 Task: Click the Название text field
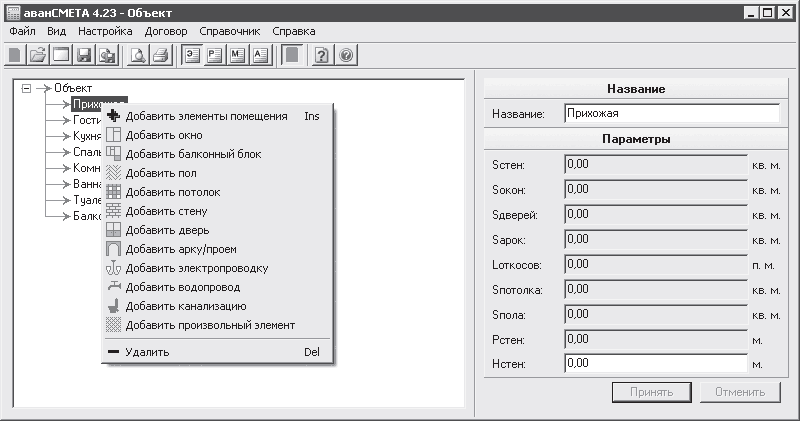(670, 114)
